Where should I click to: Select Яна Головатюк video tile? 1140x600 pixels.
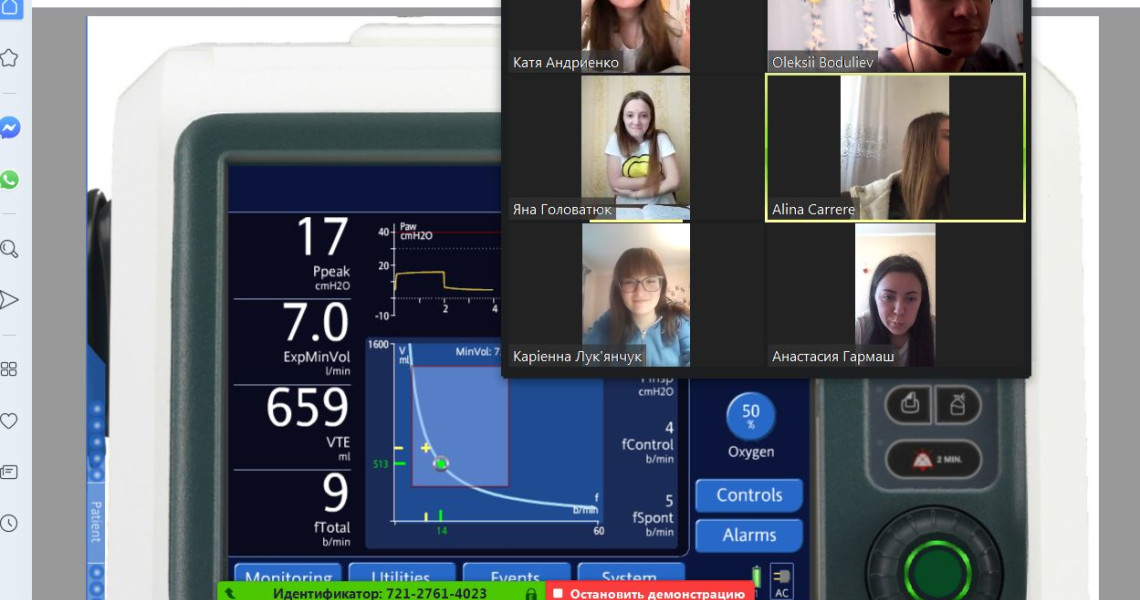(x=635, y=148)
